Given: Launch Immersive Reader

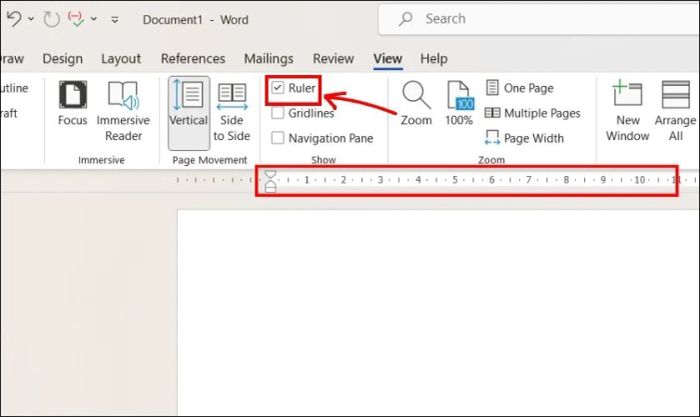Looking at the screenshot, I should (x=123, y=112).
